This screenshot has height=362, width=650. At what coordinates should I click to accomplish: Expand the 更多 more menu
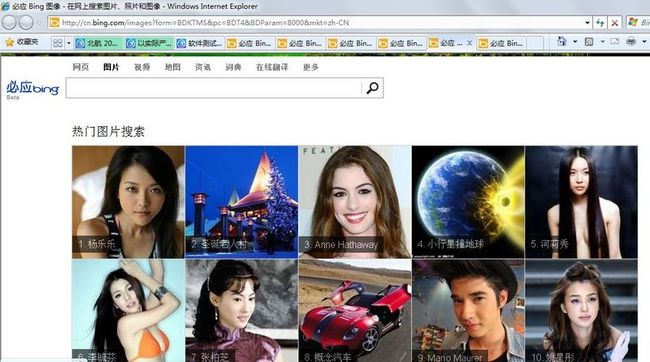(310, 67)
